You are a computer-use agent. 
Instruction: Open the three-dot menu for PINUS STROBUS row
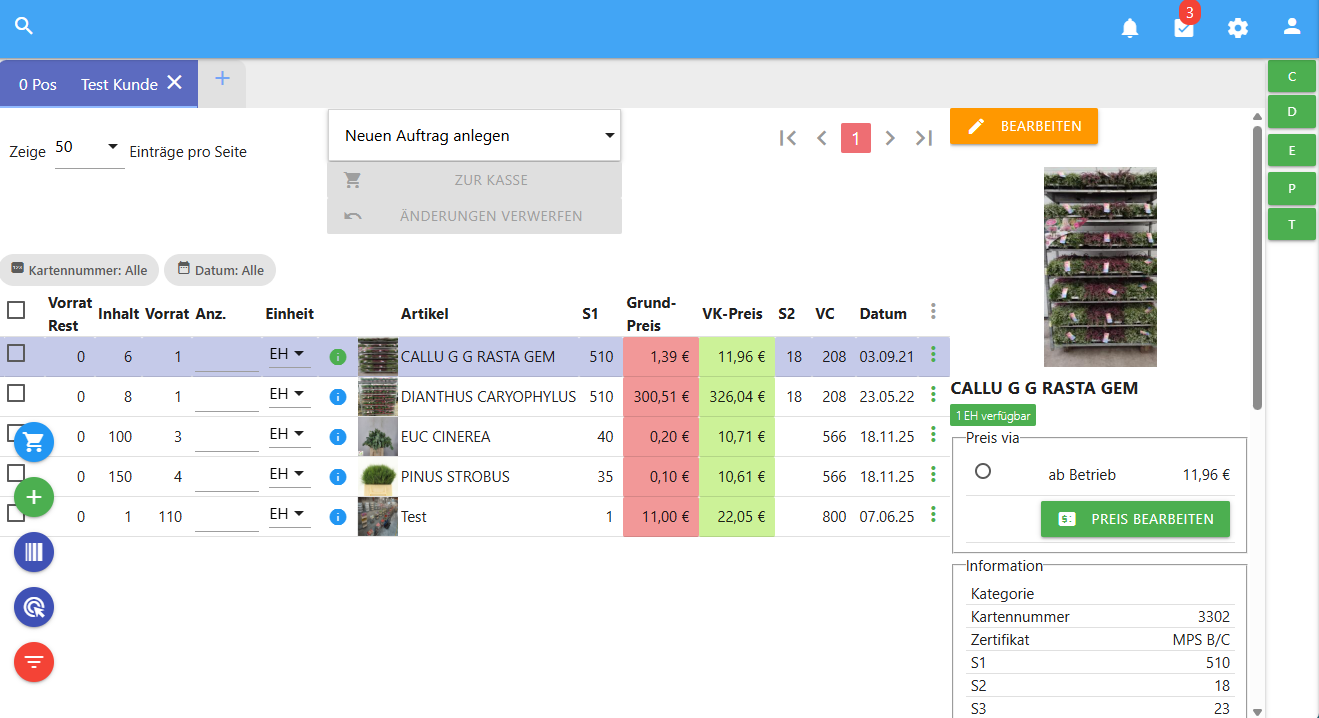coord(933,474)
